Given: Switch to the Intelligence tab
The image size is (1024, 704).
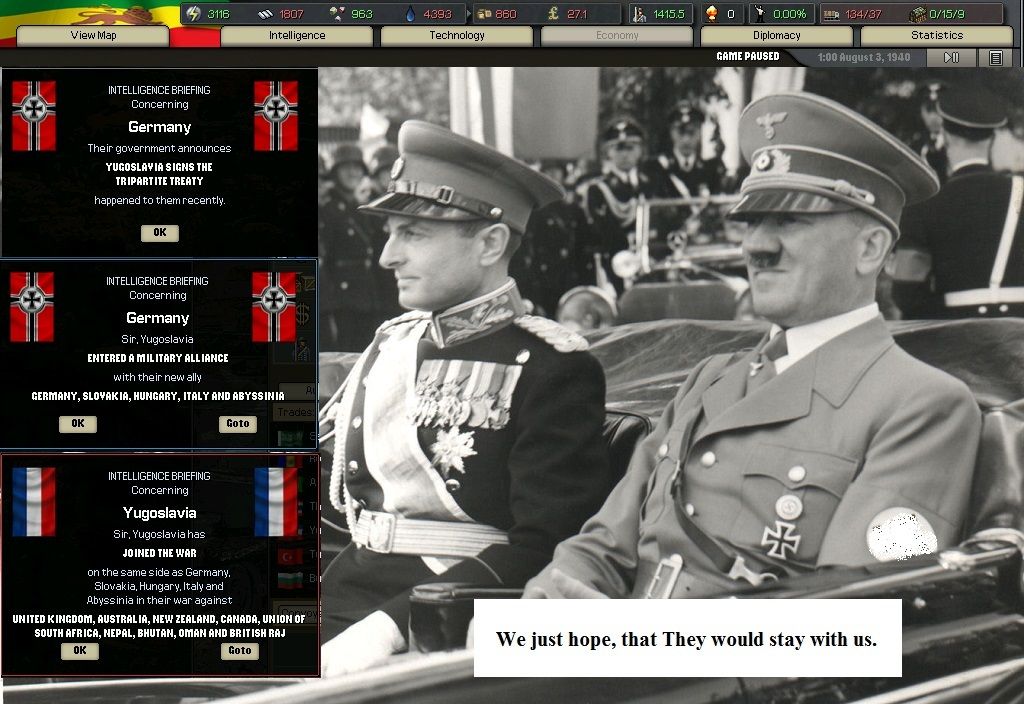Looking at the screenshot, I should coord(297,36).
